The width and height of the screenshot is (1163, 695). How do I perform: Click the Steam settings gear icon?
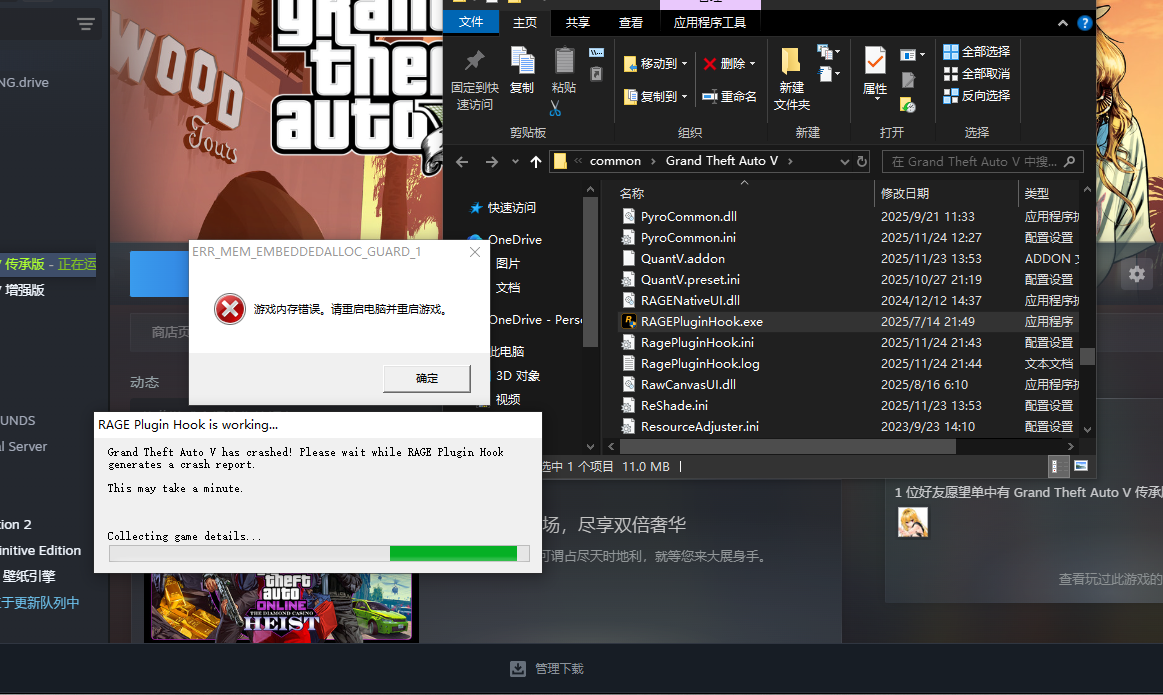click(1136, 274)
